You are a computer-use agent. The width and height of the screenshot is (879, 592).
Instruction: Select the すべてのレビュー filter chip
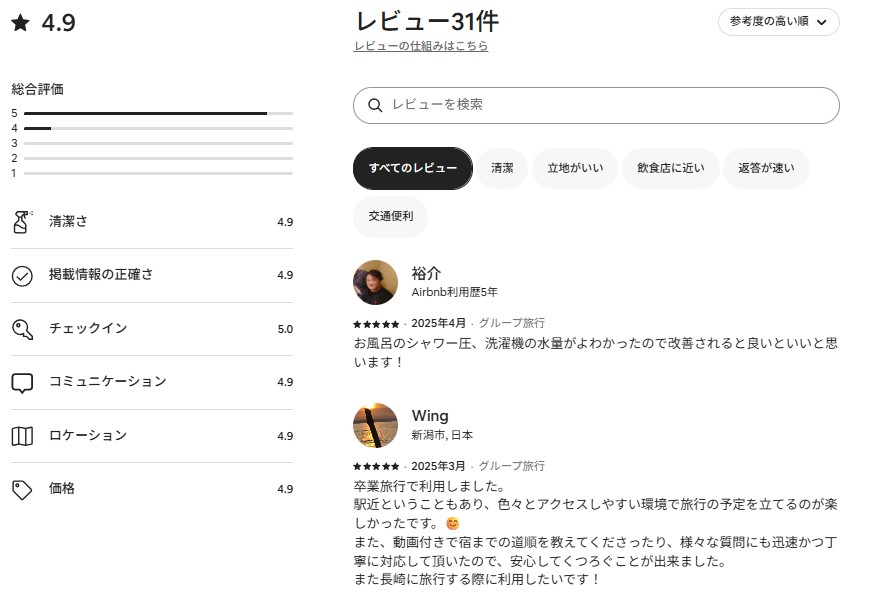coord(412,168)
